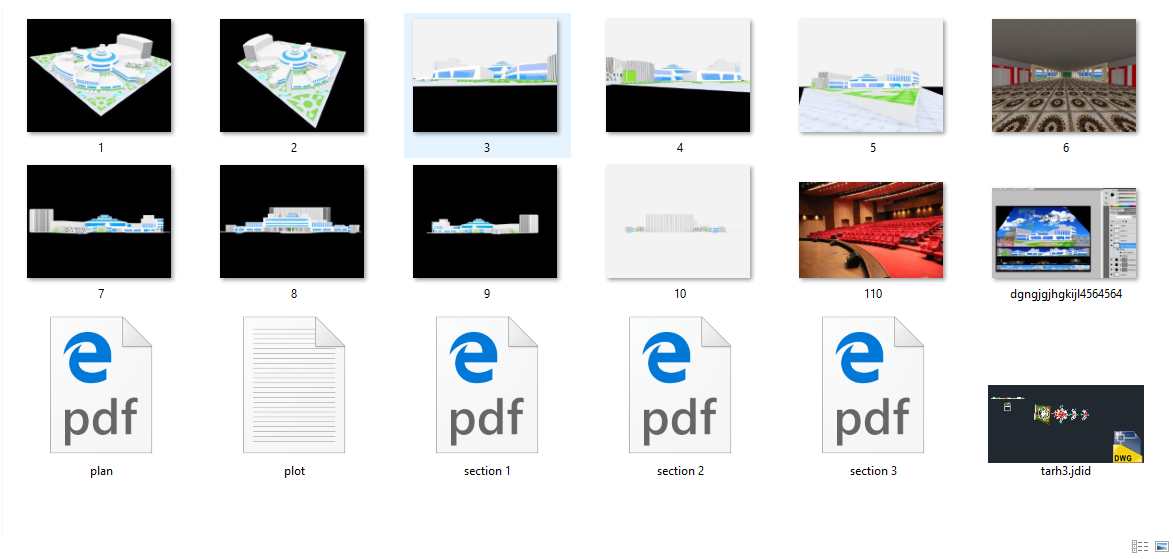Select image 10 light elevation thumbnail
The height and width of the screenshot is (559, 1173).
pyautogui.click(x=679, y=222)
